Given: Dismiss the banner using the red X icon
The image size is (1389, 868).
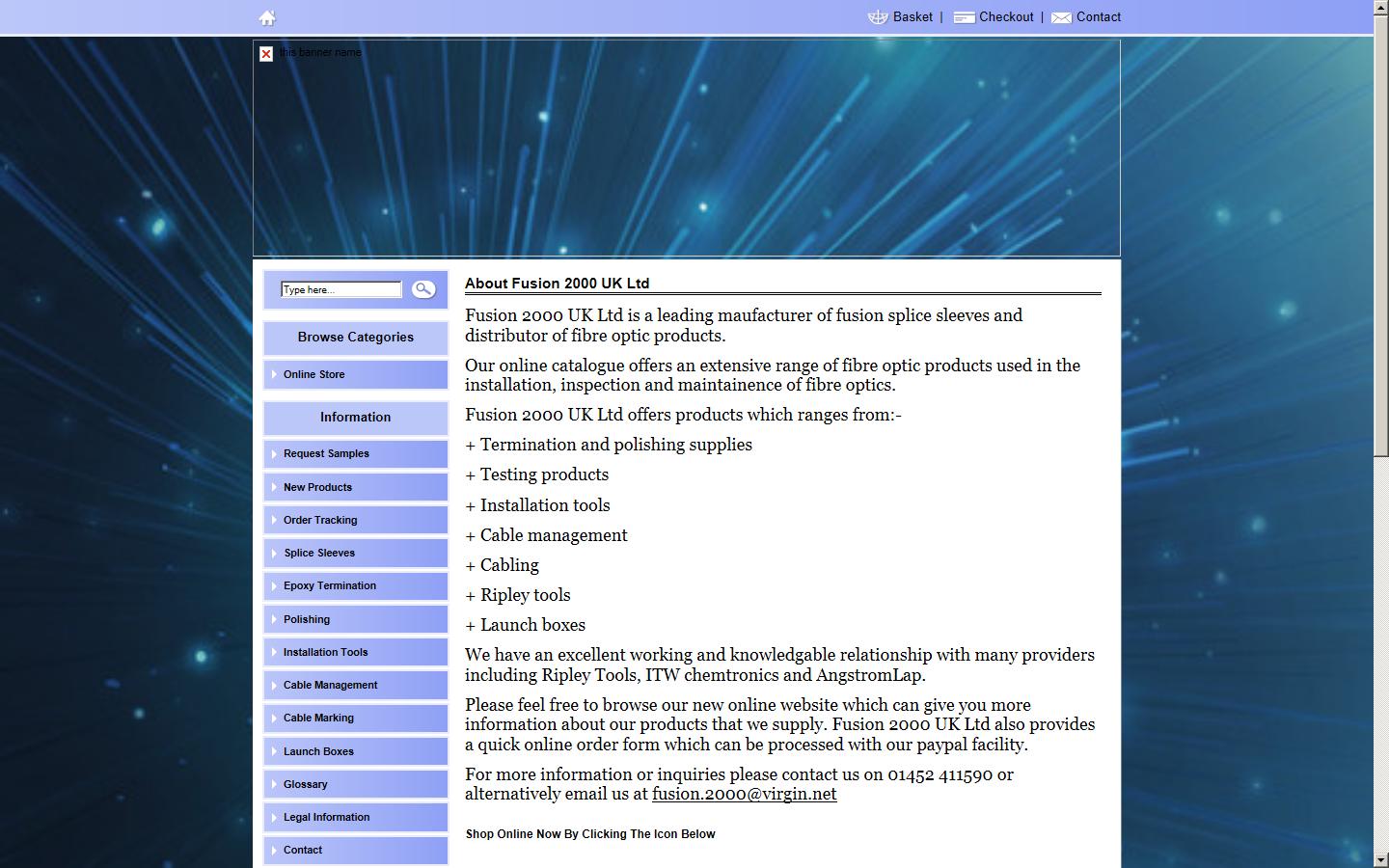Looking at the screenshot, I should [265, 54].
